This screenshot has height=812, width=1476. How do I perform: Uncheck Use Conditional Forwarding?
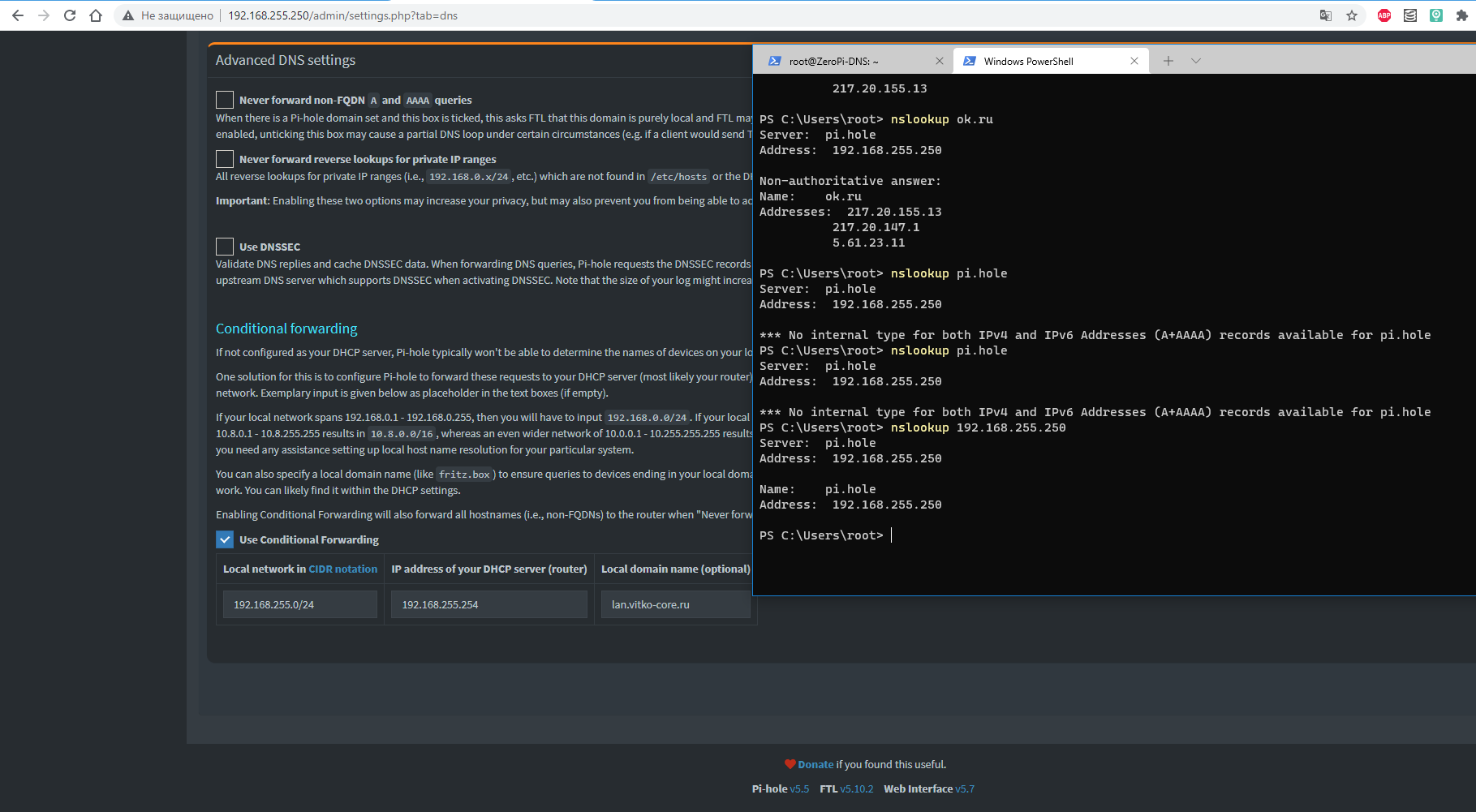tap(225, 539)
